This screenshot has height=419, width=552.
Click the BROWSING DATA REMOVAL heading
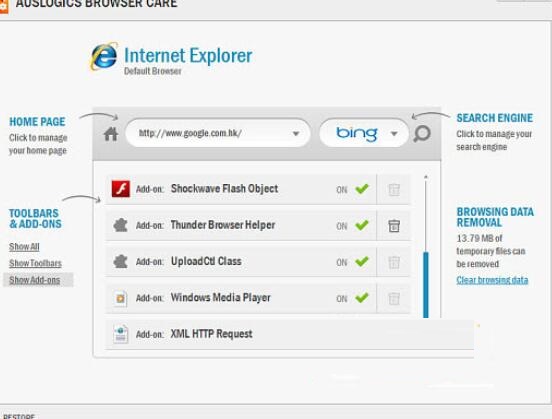pyautogui.click(x=495, y=217)
